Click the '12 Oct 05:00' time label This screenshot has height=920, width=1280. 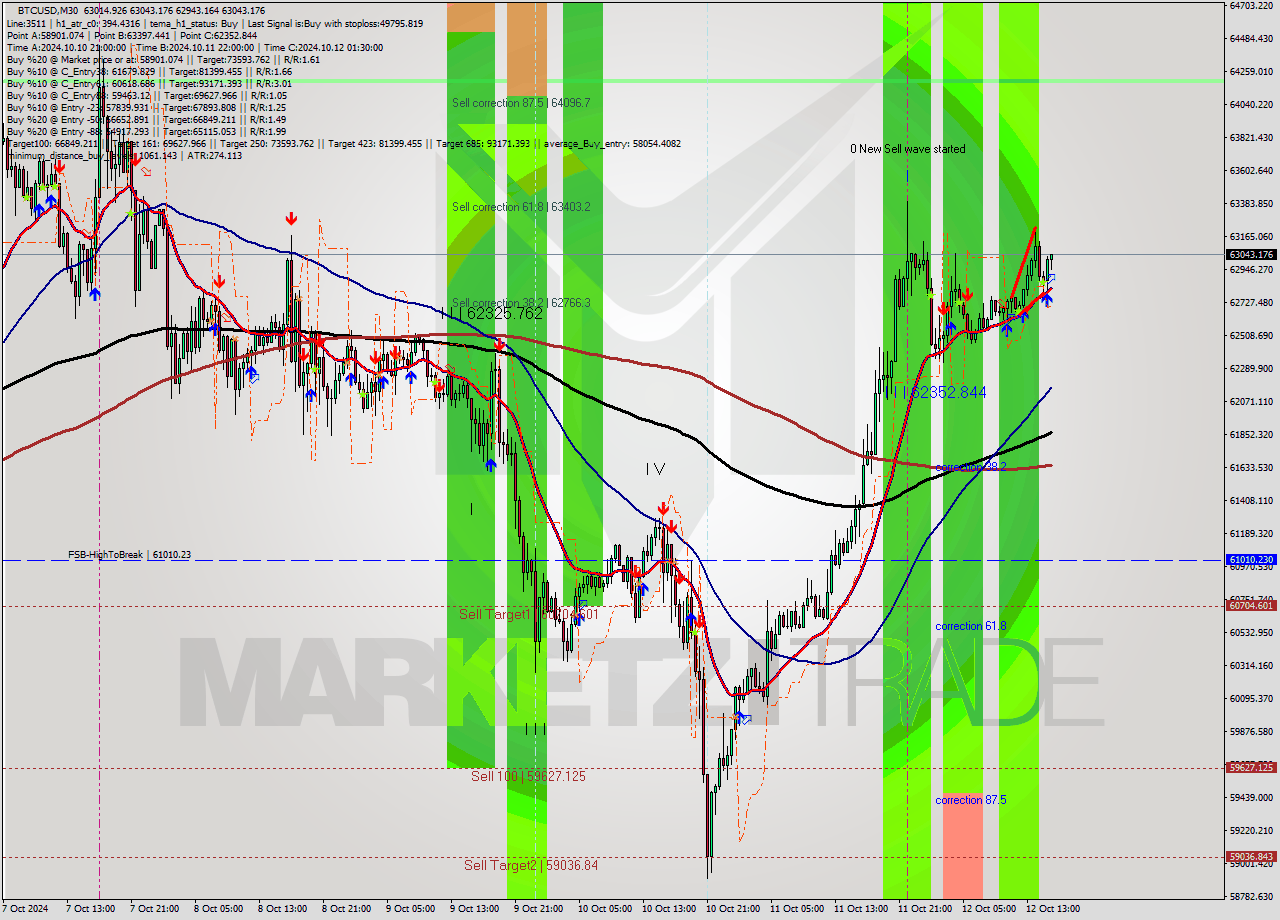989,909
